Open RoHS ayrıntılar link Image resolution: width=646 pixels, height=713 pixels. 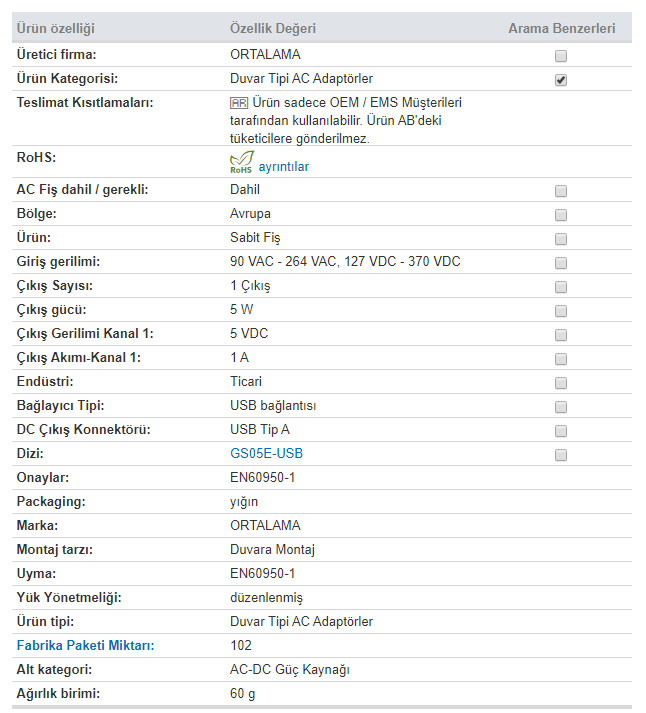point(283,167)
